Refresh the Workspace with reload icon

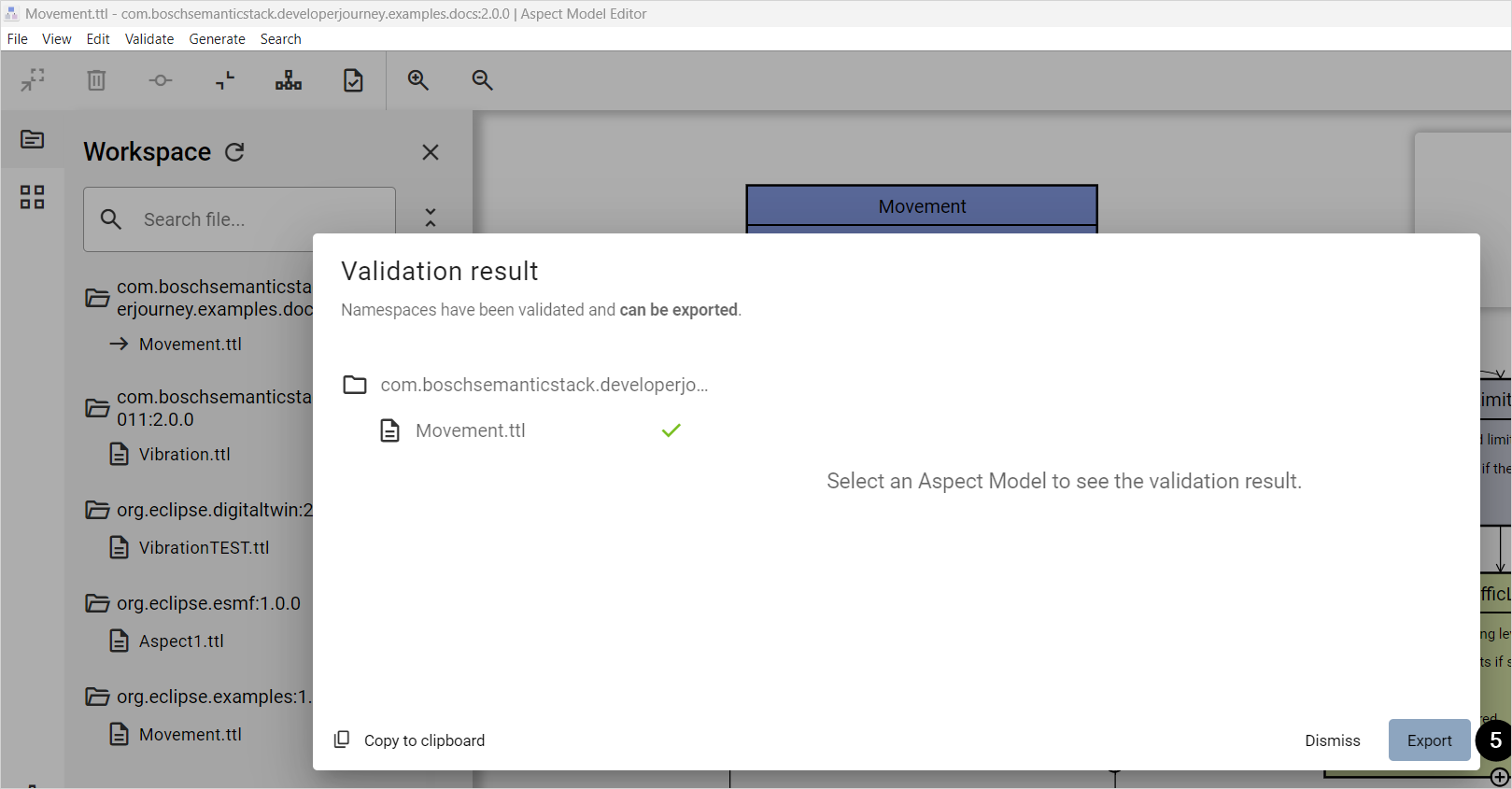coord(234,152)
